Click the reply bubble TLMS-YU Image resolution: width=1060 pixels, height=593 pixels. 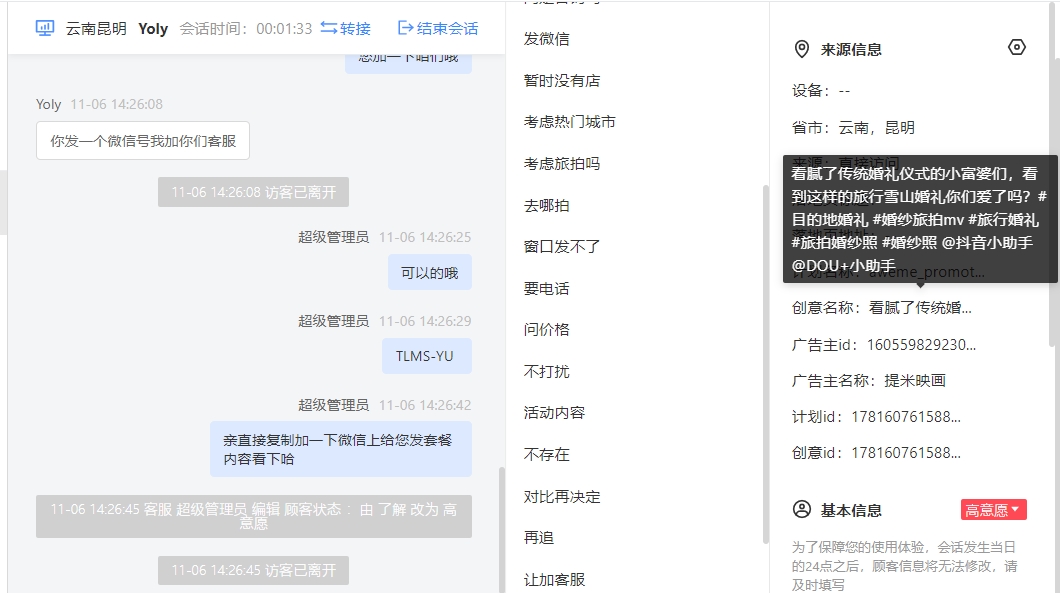click(427, 356)
